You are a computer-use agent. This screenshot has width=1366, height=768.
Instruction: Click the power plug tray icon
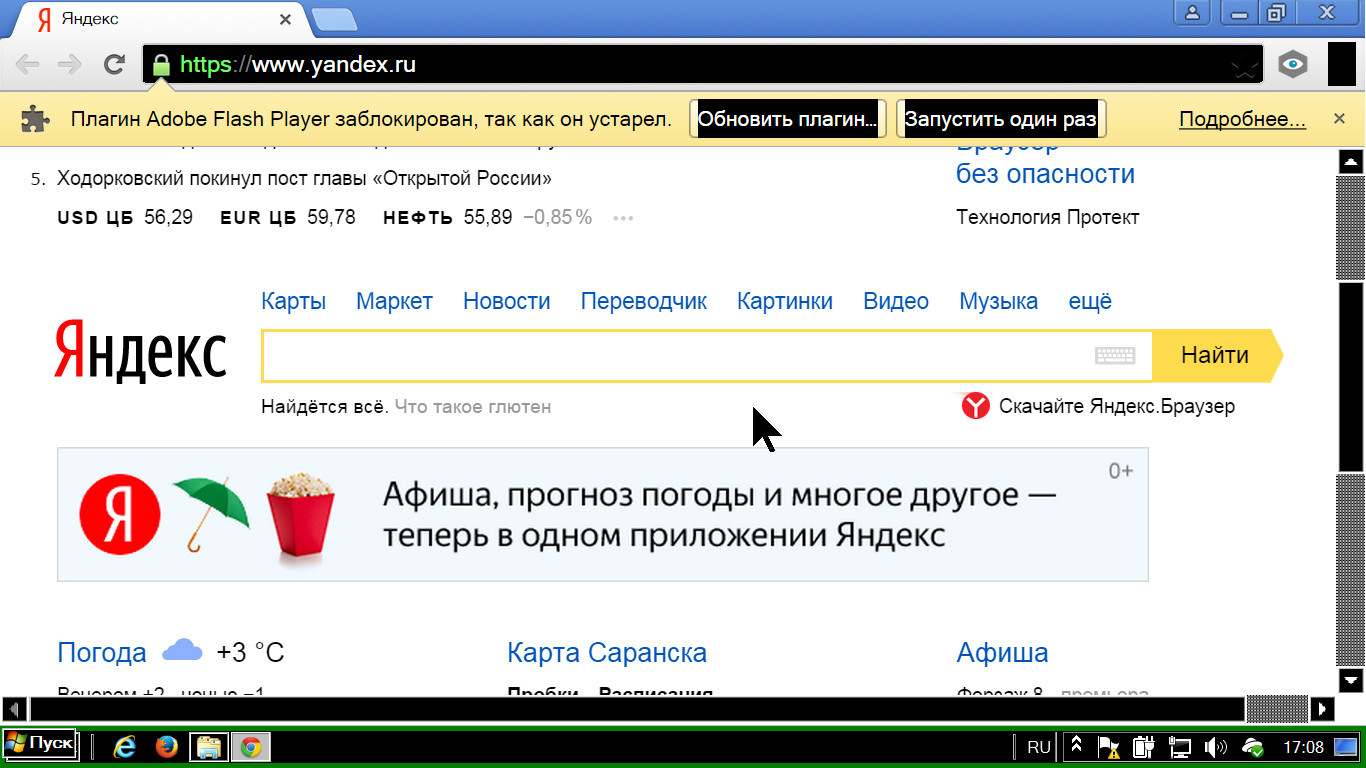click(1144, 747)
